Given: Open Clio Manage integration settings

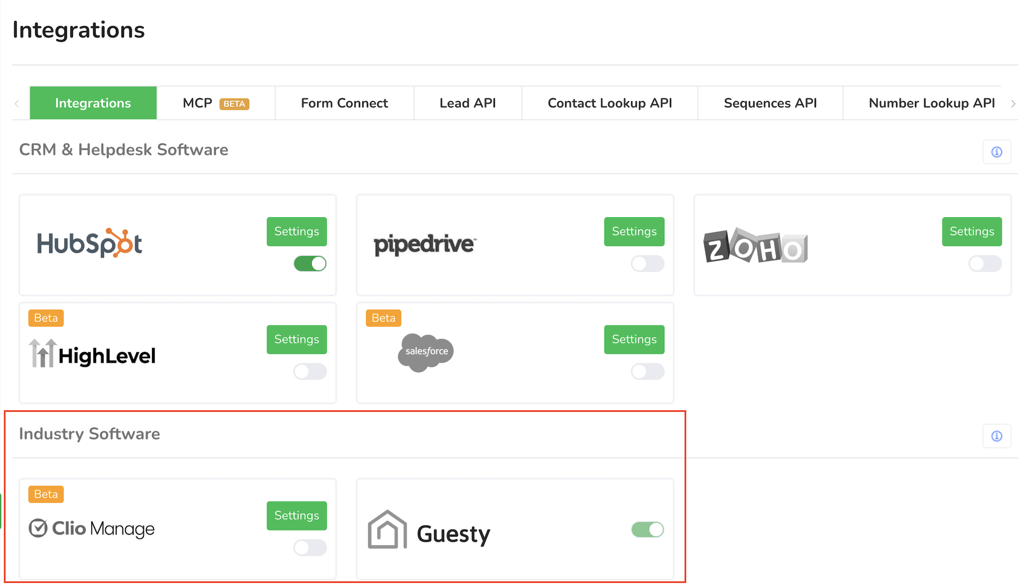Looking at the screenshot, I should pyautogui.click(x=296, y=515).
